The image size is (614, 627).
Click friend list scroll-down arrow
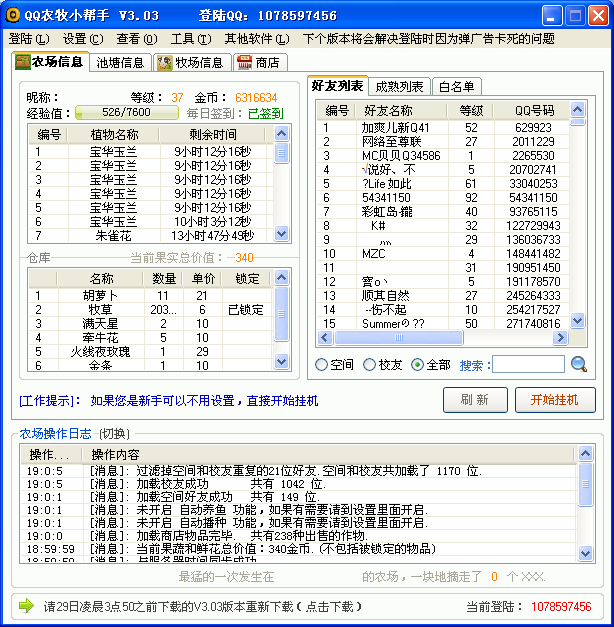pos(578,320)
